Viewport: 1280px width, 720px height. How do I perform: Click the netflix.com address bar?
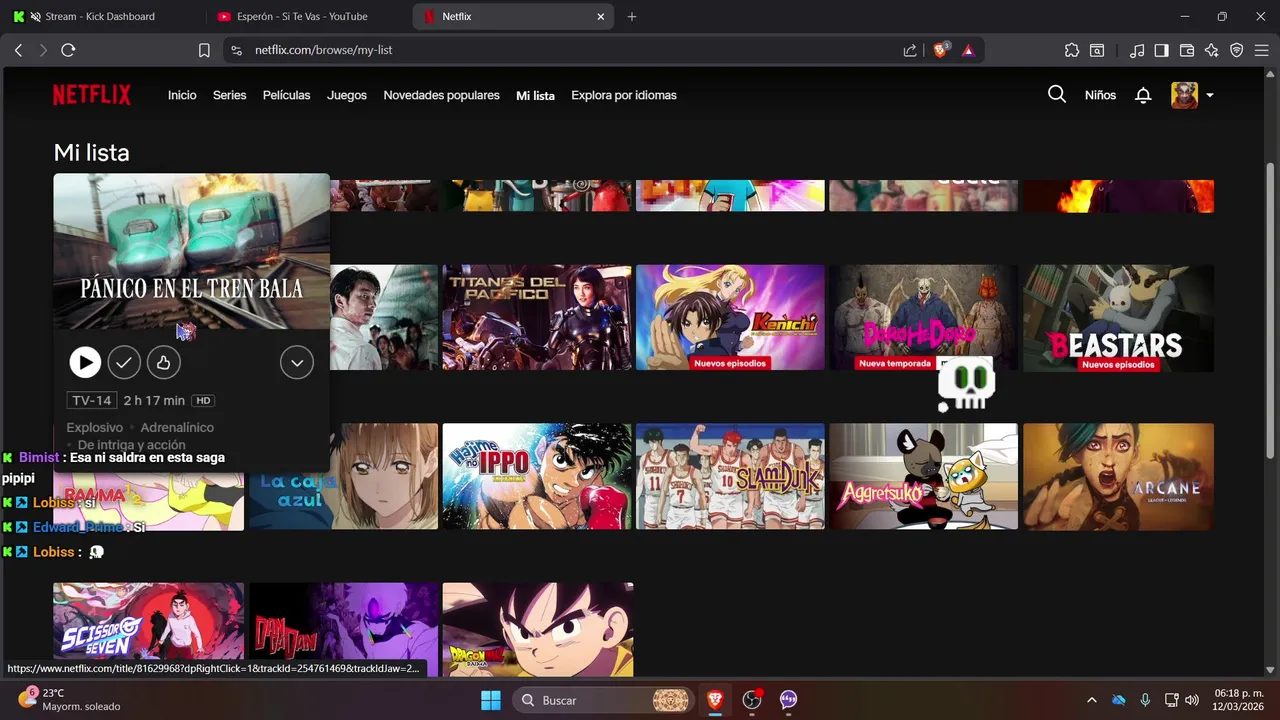(560, 50)
